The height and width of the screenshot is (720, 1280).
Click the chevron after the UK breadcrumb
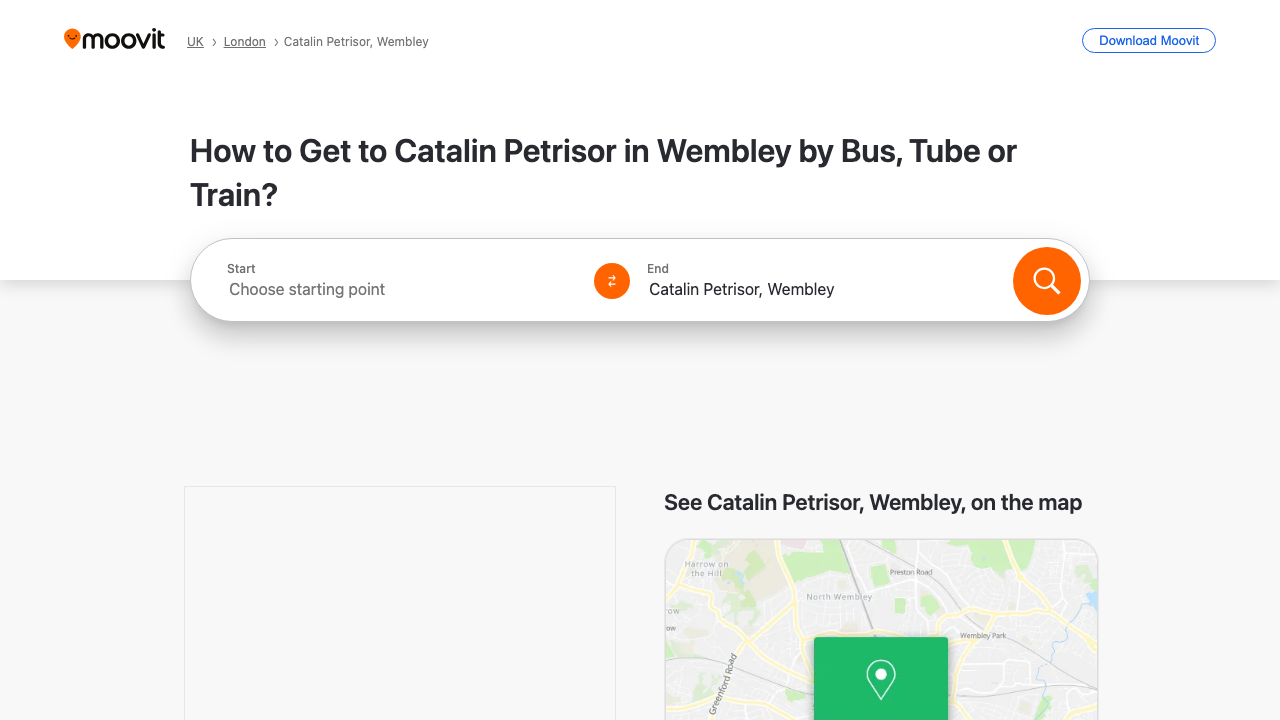click(x=213, y=42)
